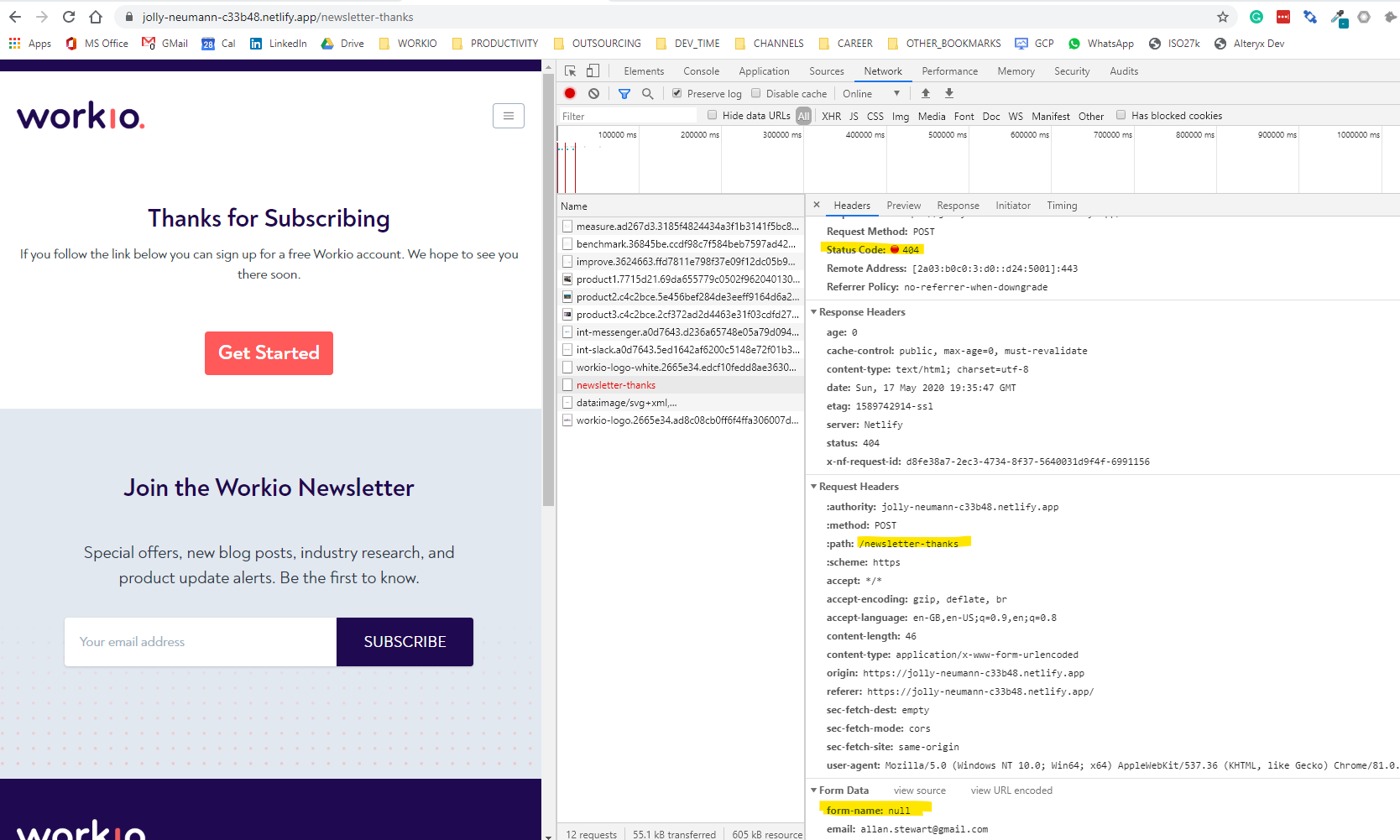Filter network requests by Img
The image size is (1400, 840).
click(x=901, y=116)
